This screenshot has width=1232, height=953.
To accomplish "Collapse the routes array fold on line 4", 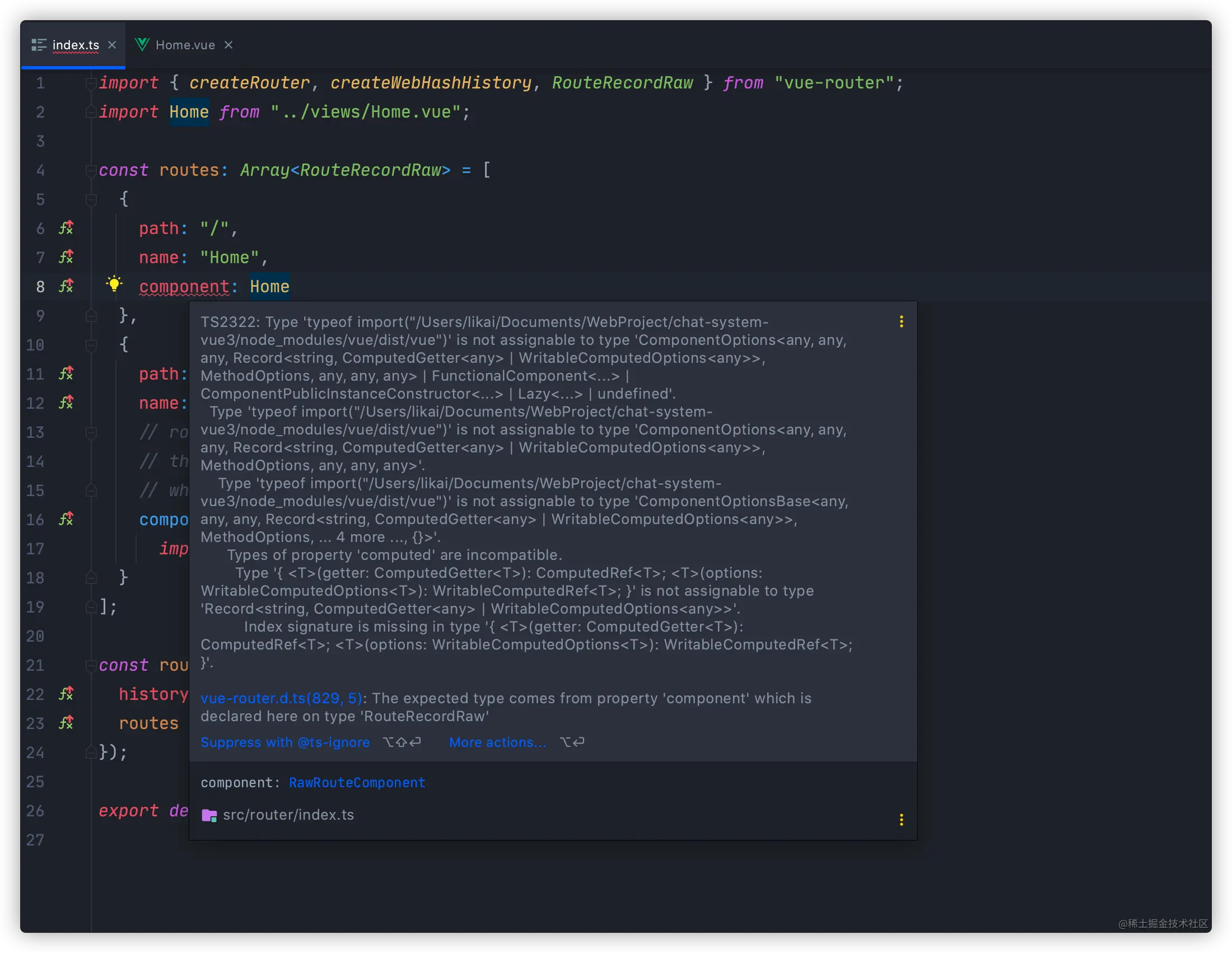I will [x=90, y=170].
